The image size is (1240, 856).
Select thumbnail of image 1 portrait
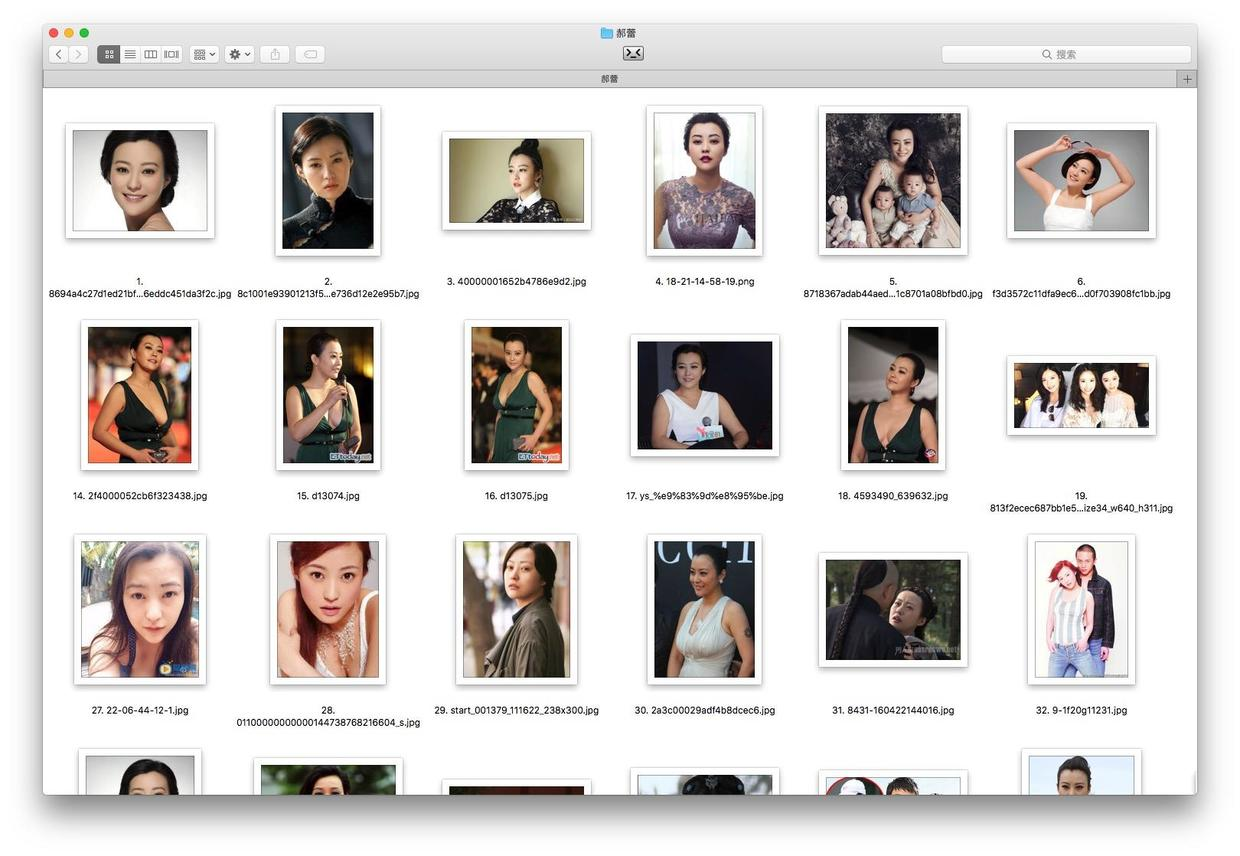[x=140, y=181]
